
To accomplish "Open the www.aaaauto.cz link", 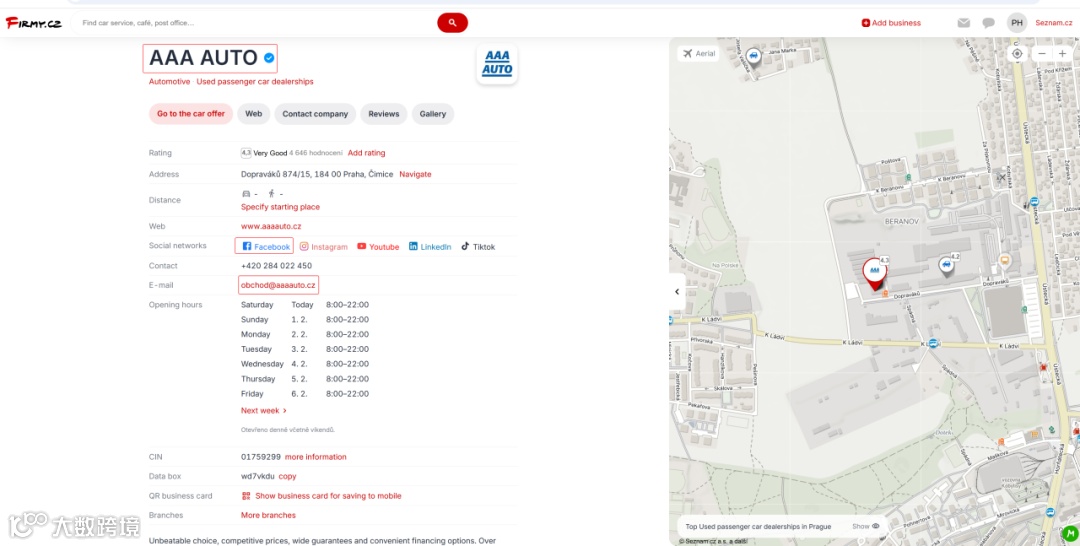I will pyautogui.click(x=271, y=226).
